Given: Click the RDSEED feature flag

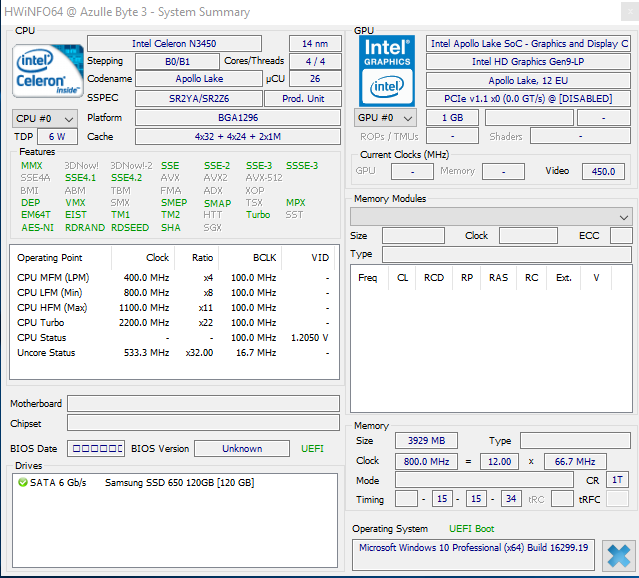Looking at the screenshot, I should (130, 227).
